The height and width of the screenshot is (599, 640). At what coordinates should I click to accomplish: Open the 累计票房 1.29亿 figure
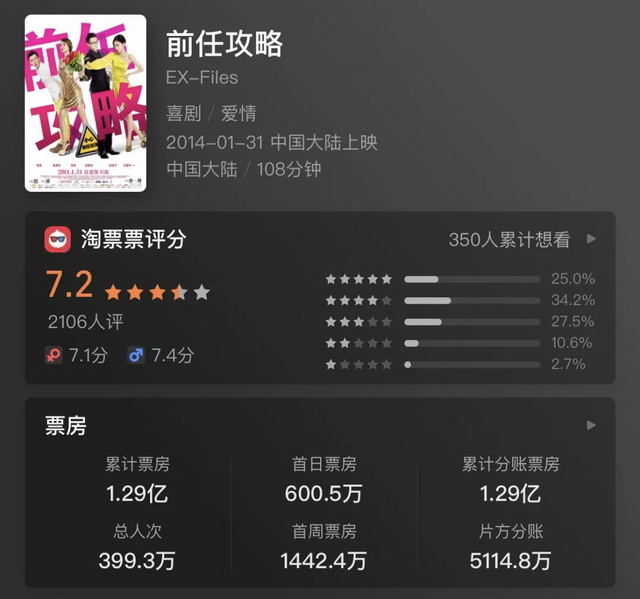pyautogui.click(x=137, y=494)
